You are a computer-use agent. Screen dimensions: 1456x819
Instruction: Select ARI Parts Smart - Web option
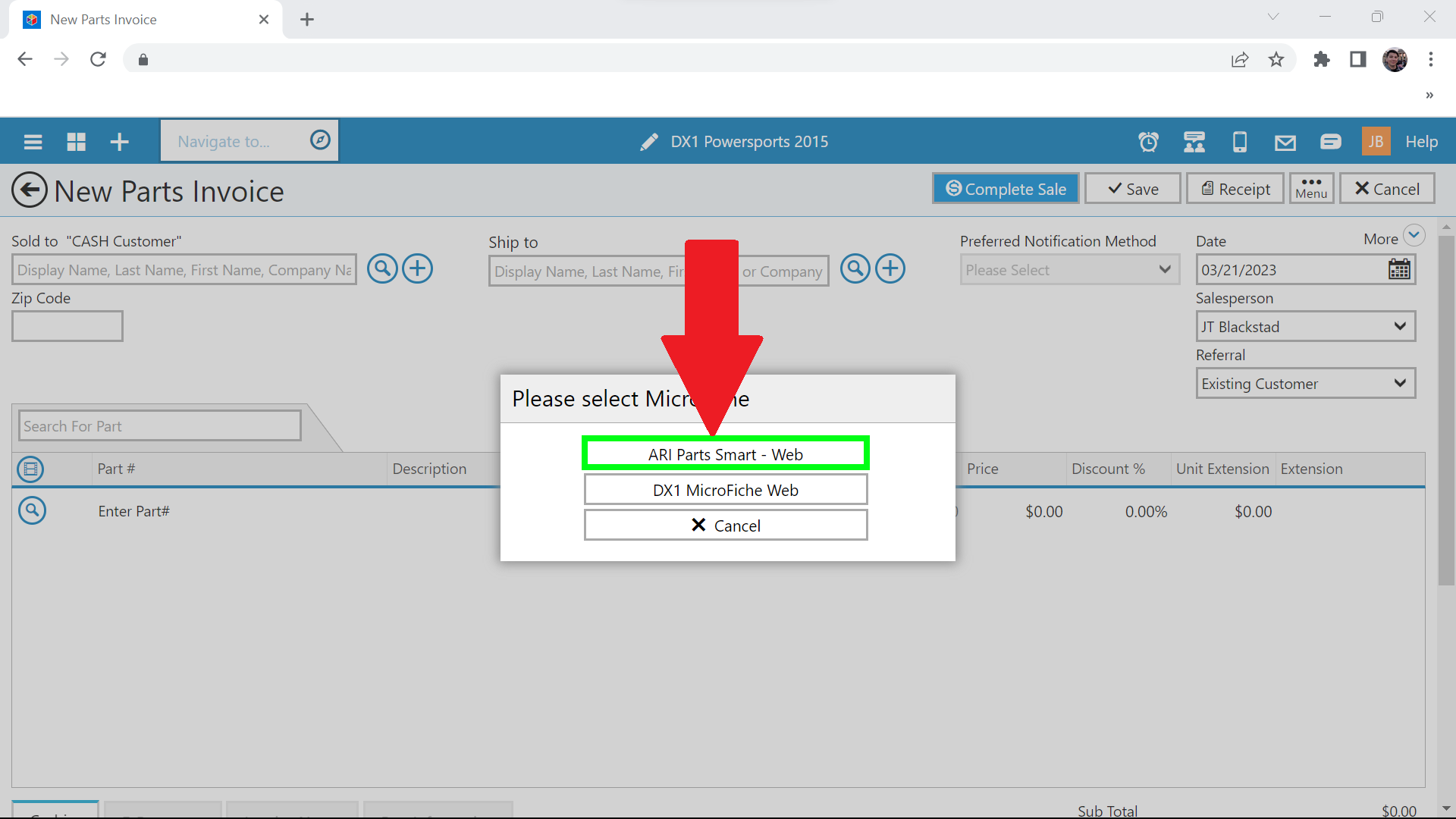click(725, 453)
